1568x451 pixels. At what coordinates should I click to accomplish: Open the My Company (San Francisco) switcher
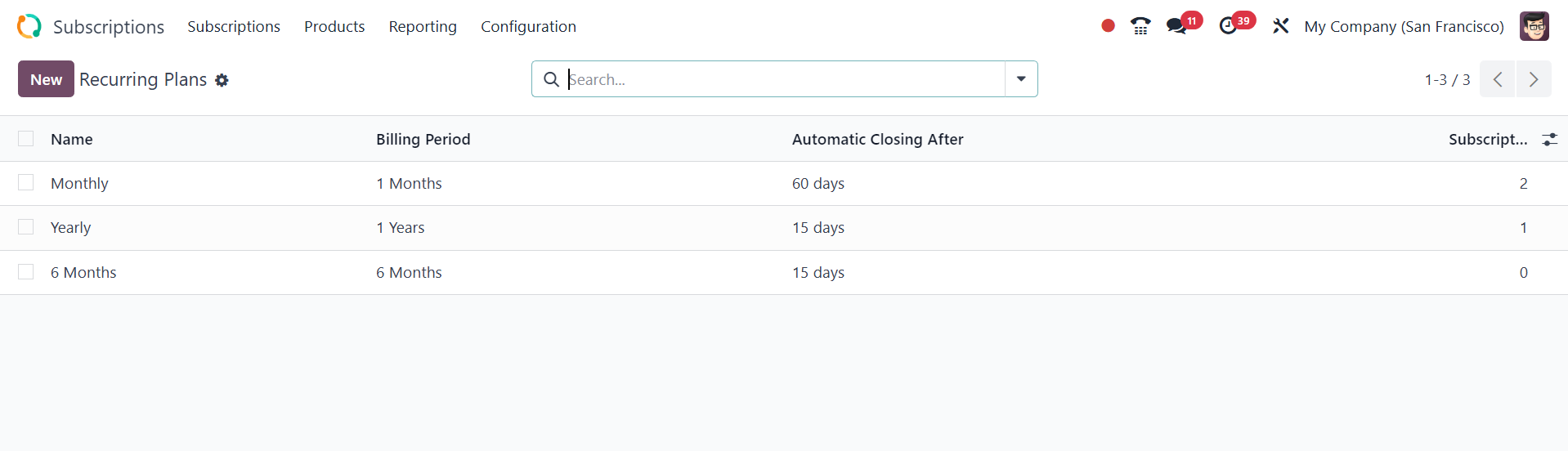click(1404, 26)
